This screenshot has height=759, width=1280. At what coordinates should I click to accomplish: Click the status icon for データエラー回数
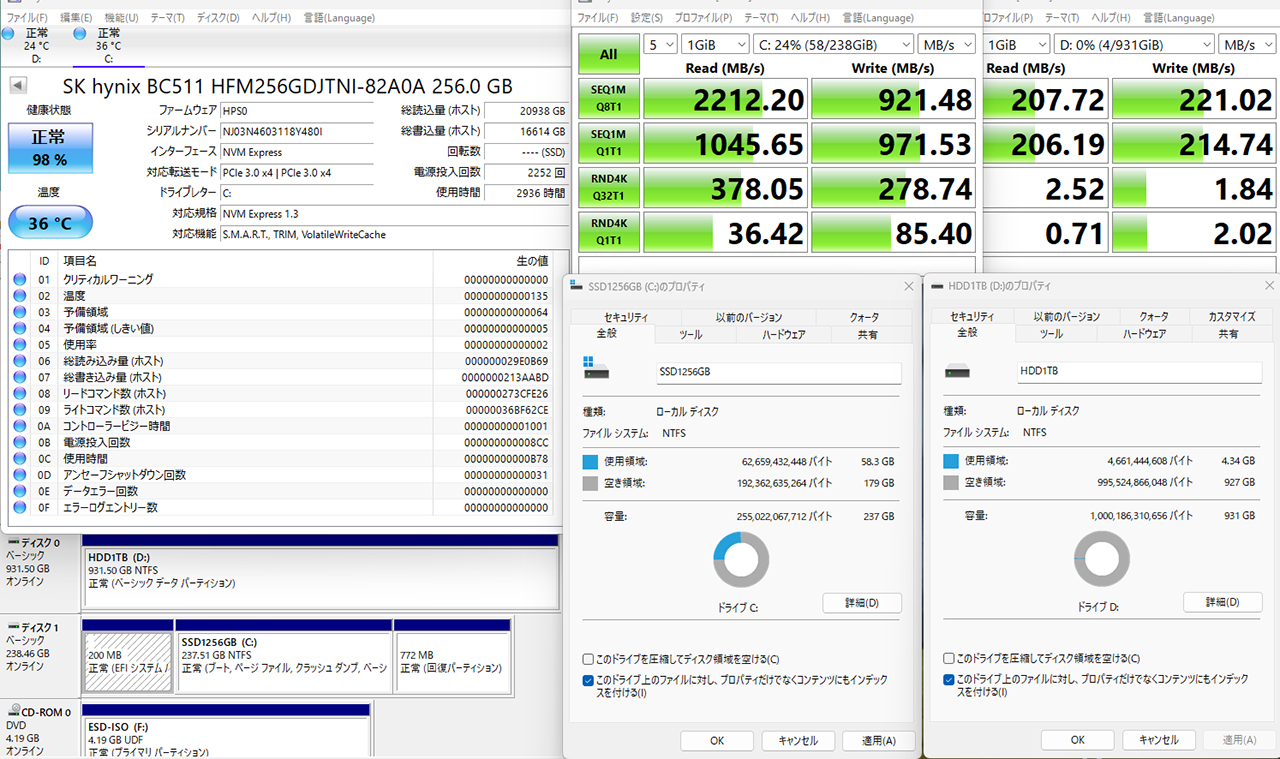pyautogui.click(x=19, y=491)
